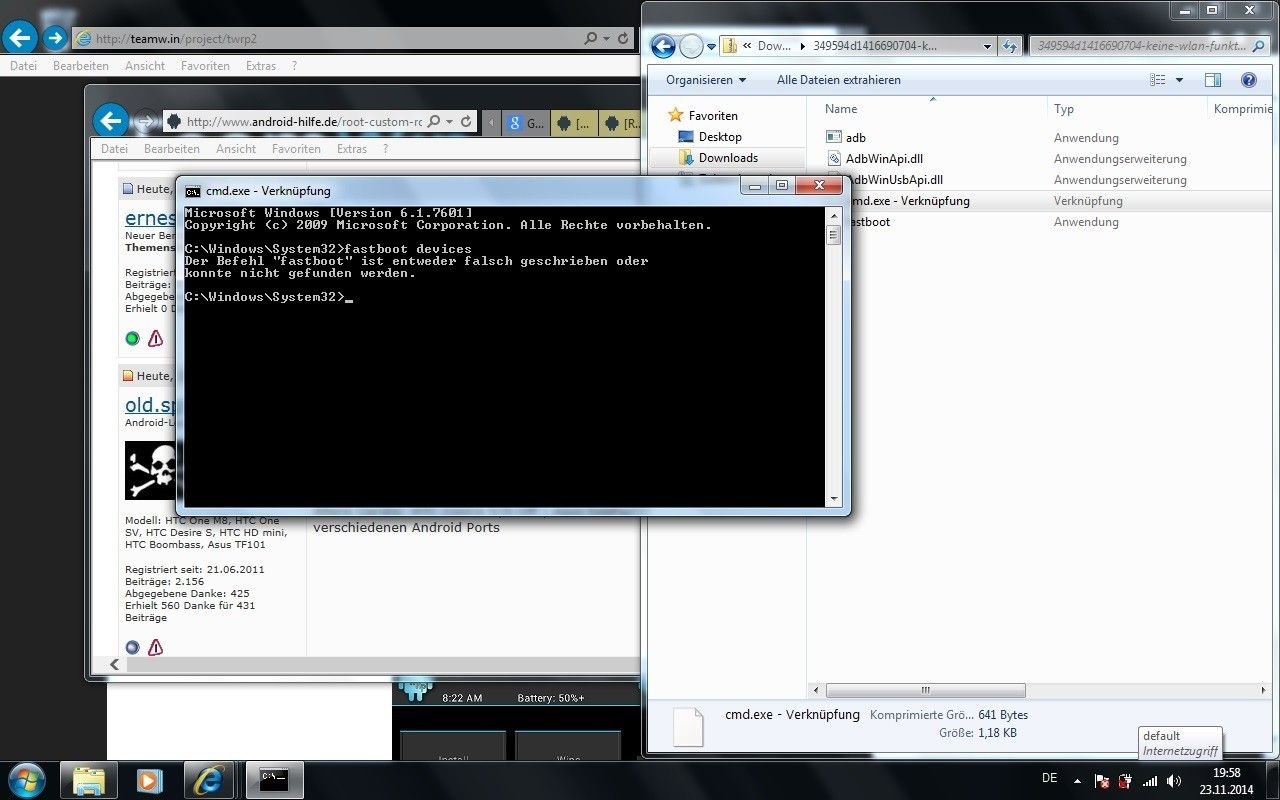Click search icon in teamw.in address bar
Screen dimensions: 1280x800
click(591, 39)
